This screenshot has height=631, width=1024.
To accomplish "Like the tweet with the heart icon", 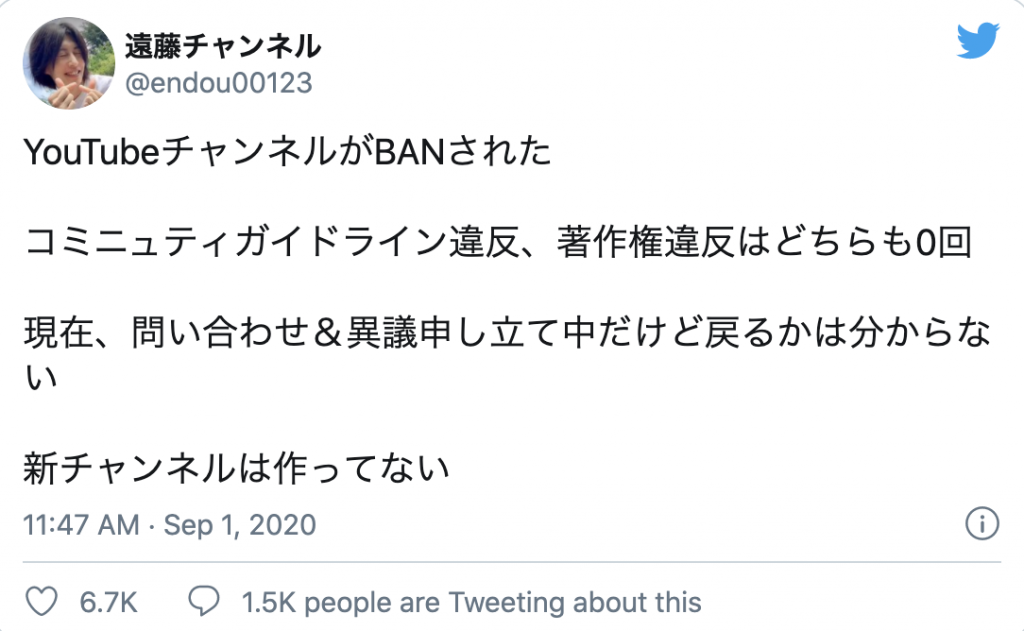I will [41, 602].
